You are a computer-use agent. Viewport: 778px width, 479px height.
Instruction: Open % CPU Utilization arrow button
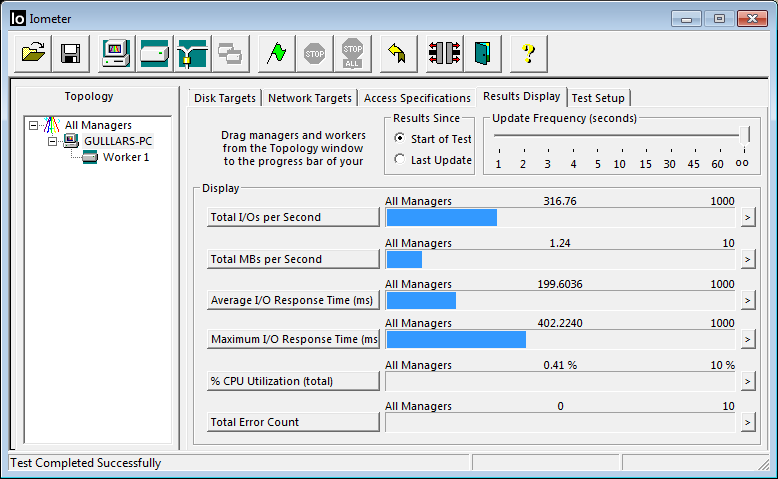pos(748,382)
